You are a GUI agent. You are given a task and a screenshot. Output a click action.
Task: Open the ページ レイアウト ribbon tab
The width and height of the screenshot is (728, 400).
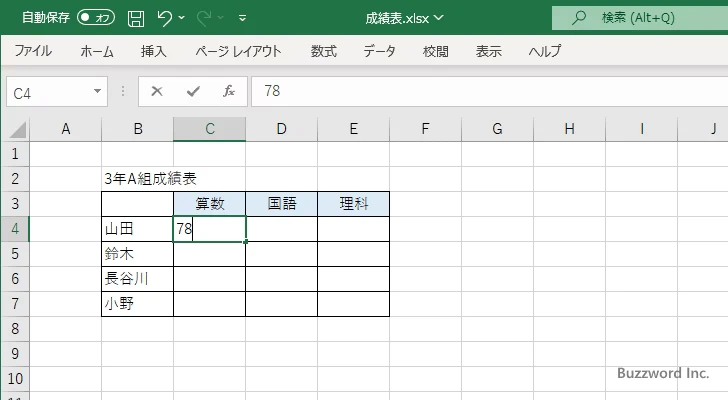tap(238, 51)
